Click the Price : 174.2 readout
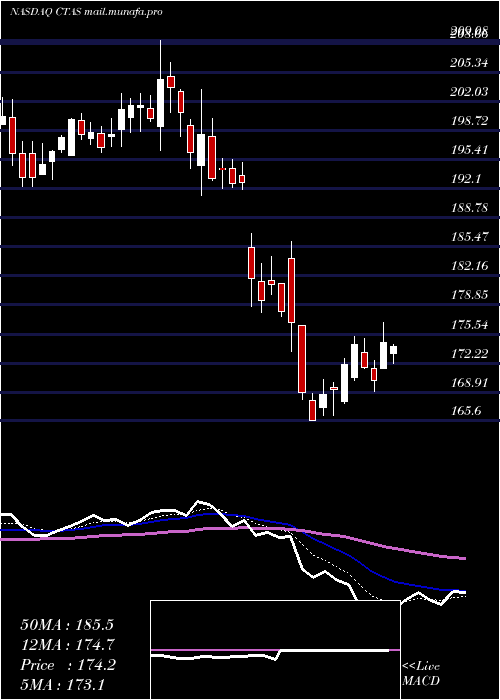This screenshot has height=700, width=500. [x=68, y=665]
